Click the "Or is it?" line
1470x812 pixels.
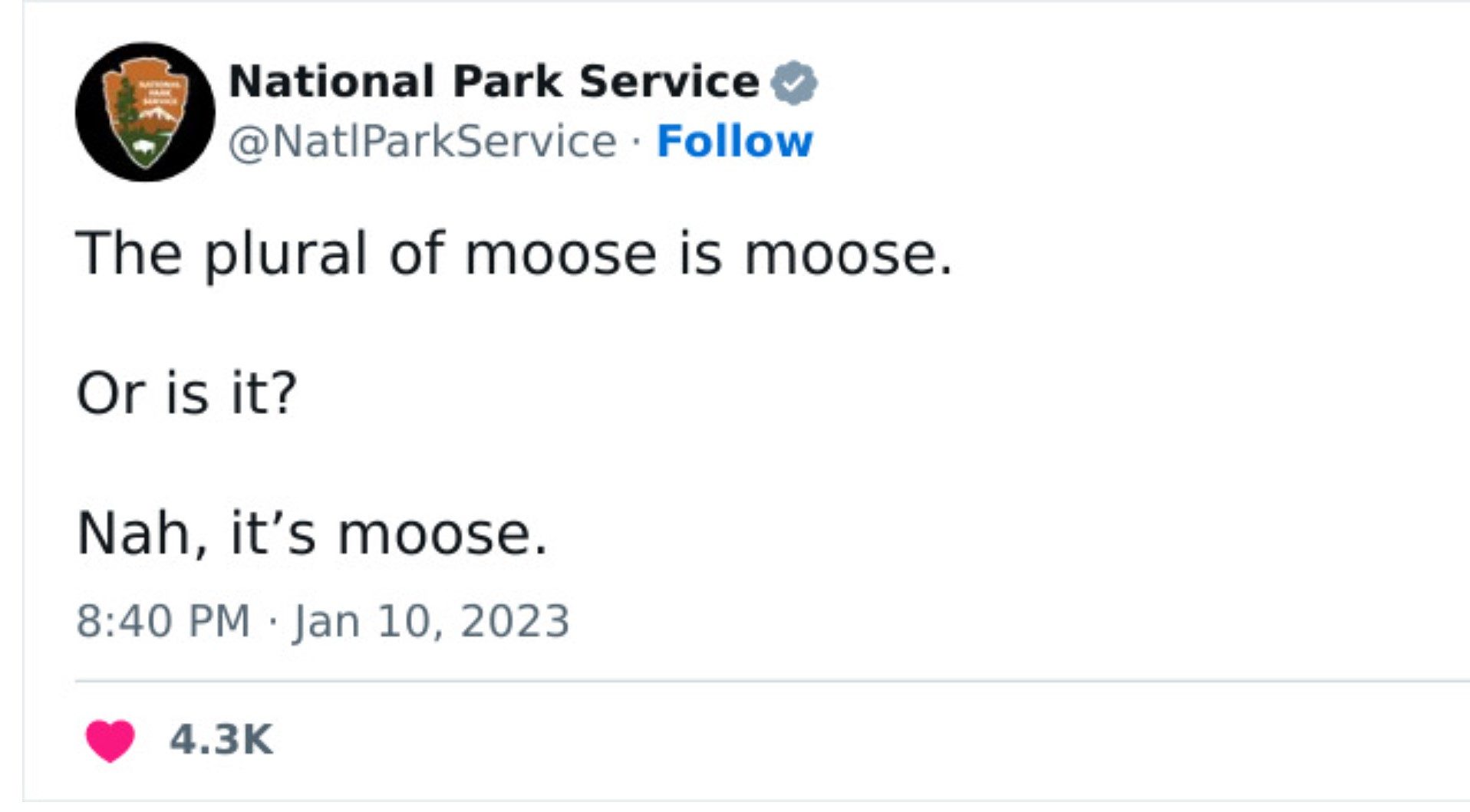pos(186,393)
